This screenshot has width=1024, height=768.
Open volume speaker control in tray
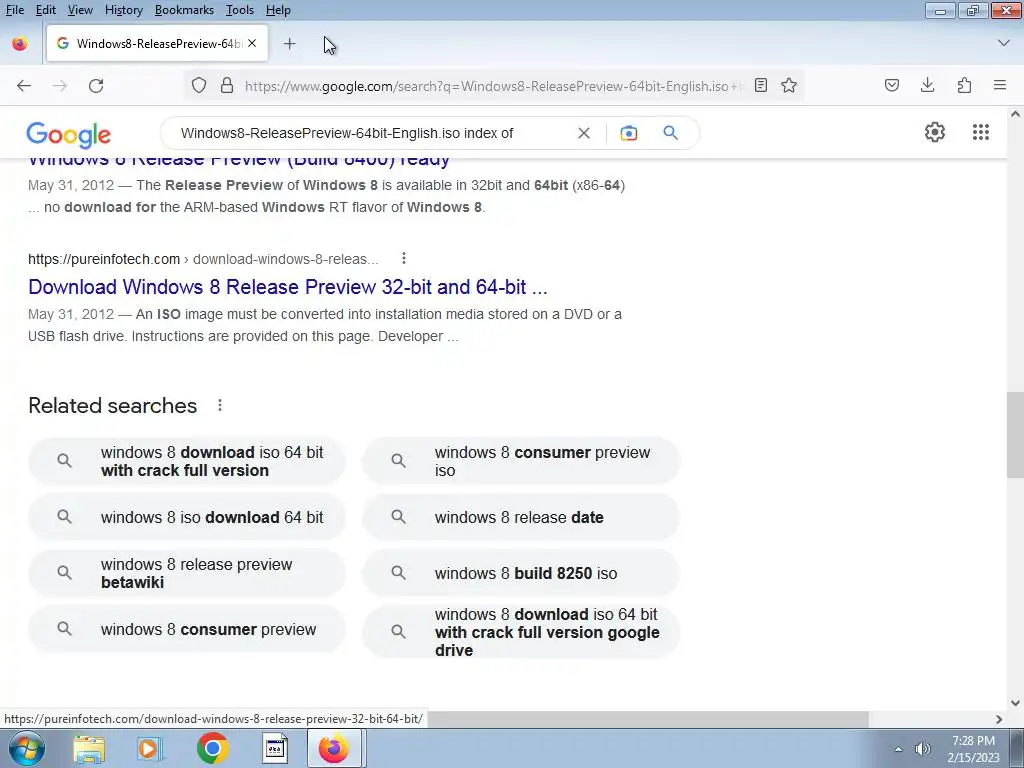(x=922, y=749)
